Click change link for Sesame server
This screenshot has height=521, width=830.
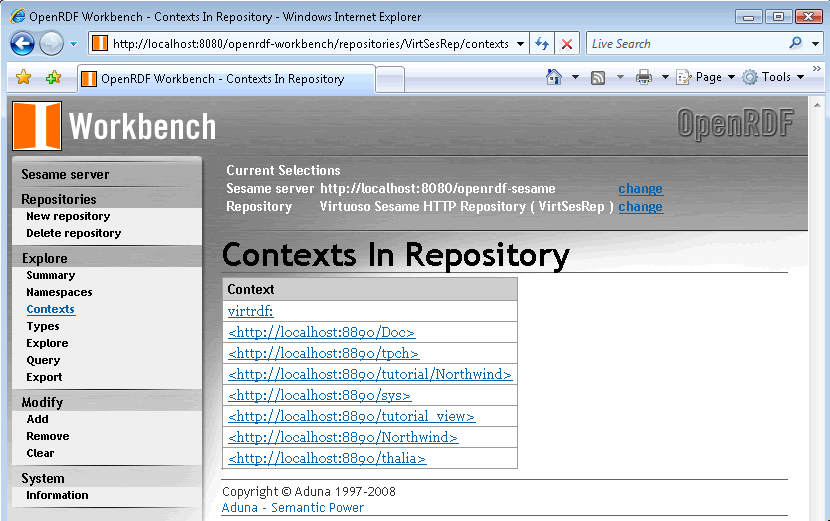click(x=640, y=188)
